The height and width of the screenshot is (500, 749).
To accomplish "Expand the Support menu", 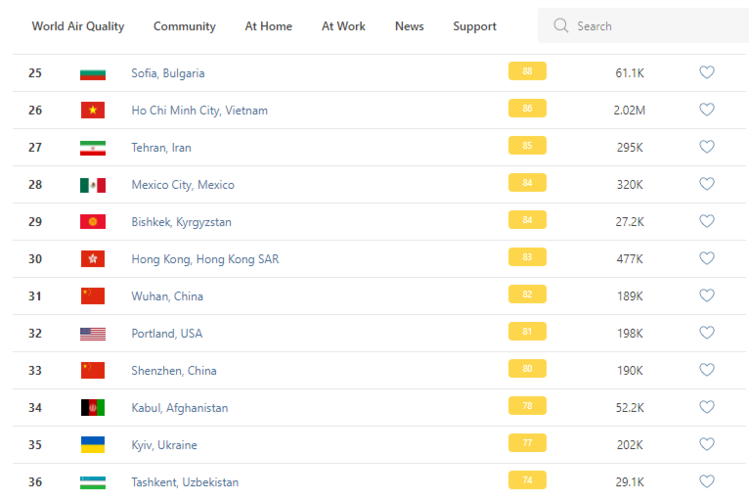I will click(474, 26).
